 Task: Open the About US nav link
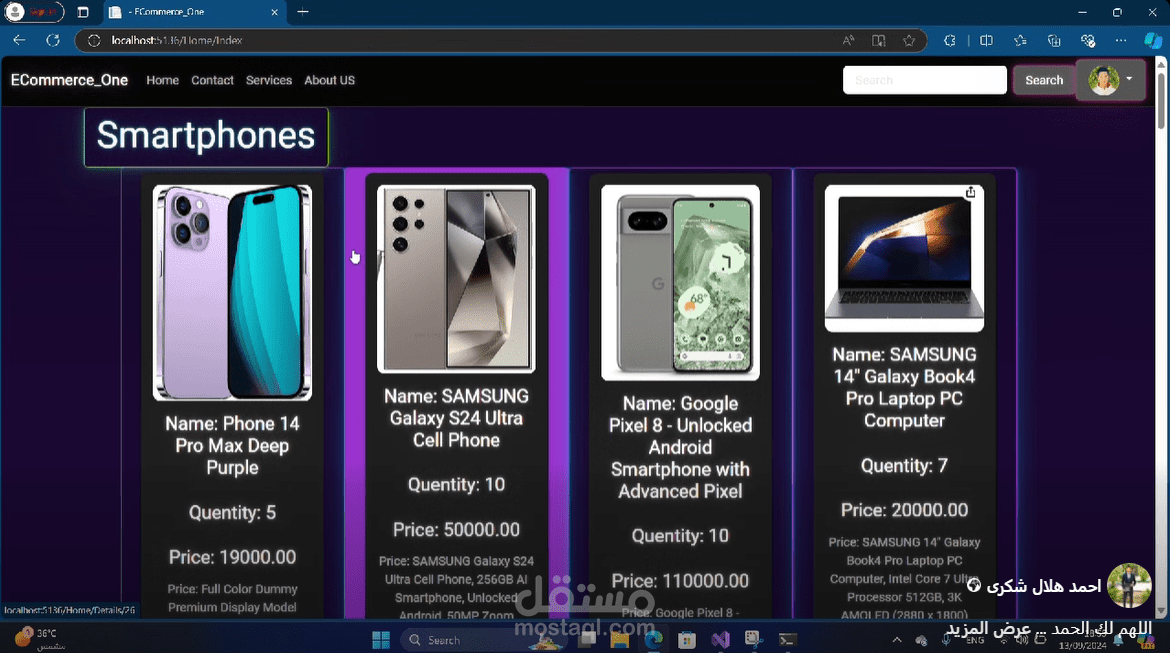click(x=329, y=80)
